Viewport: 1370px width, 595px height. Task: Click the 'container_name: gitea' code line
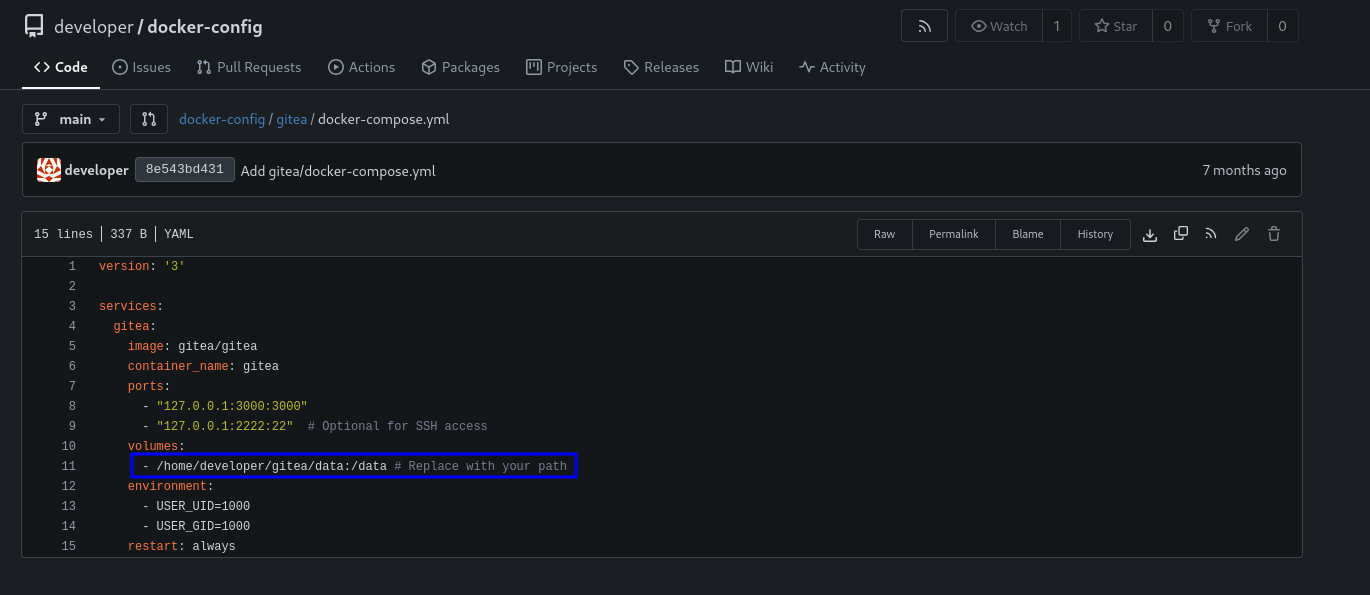coord(203,366)
